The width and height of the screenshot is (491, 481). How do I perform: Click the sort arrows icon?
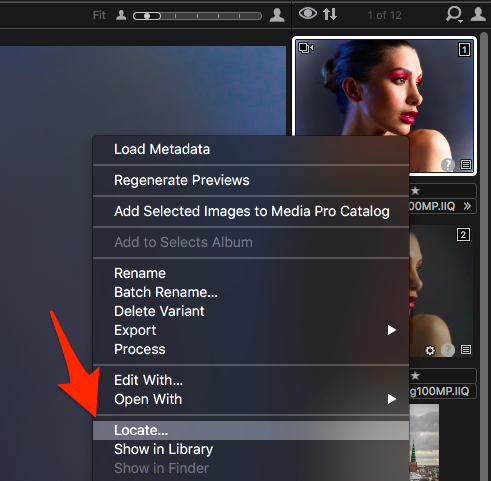330,14
